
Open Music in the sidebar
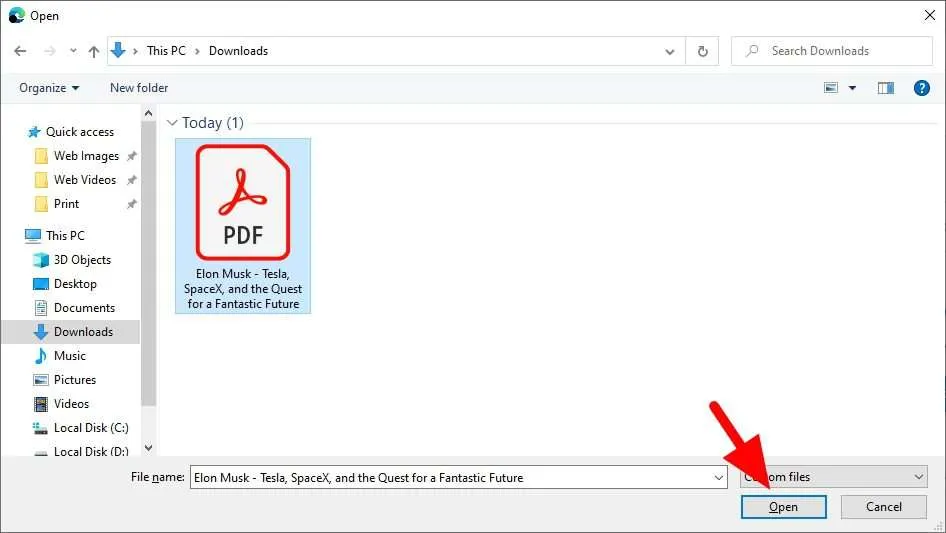pos(69,356)
